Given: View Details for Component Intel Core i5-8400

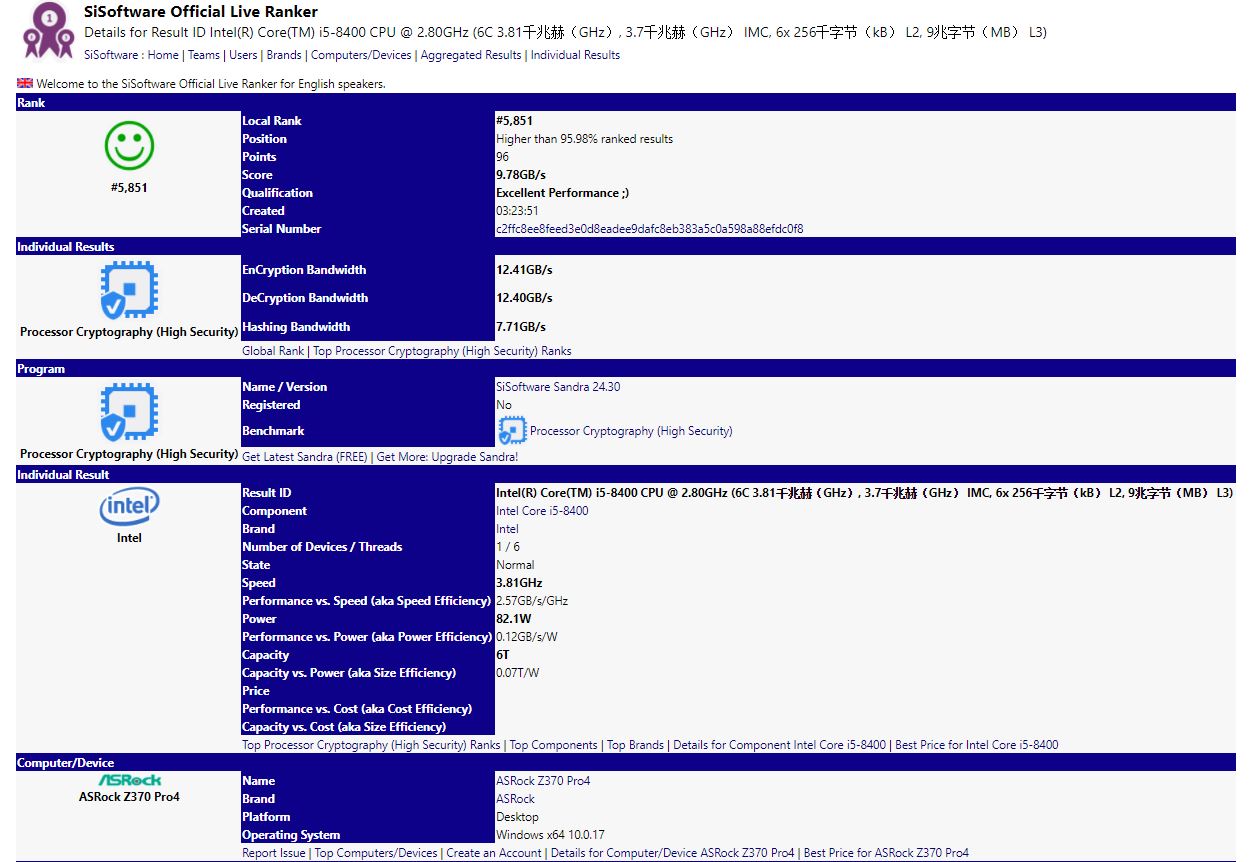Looking at the screenshot, I should 780,745.
